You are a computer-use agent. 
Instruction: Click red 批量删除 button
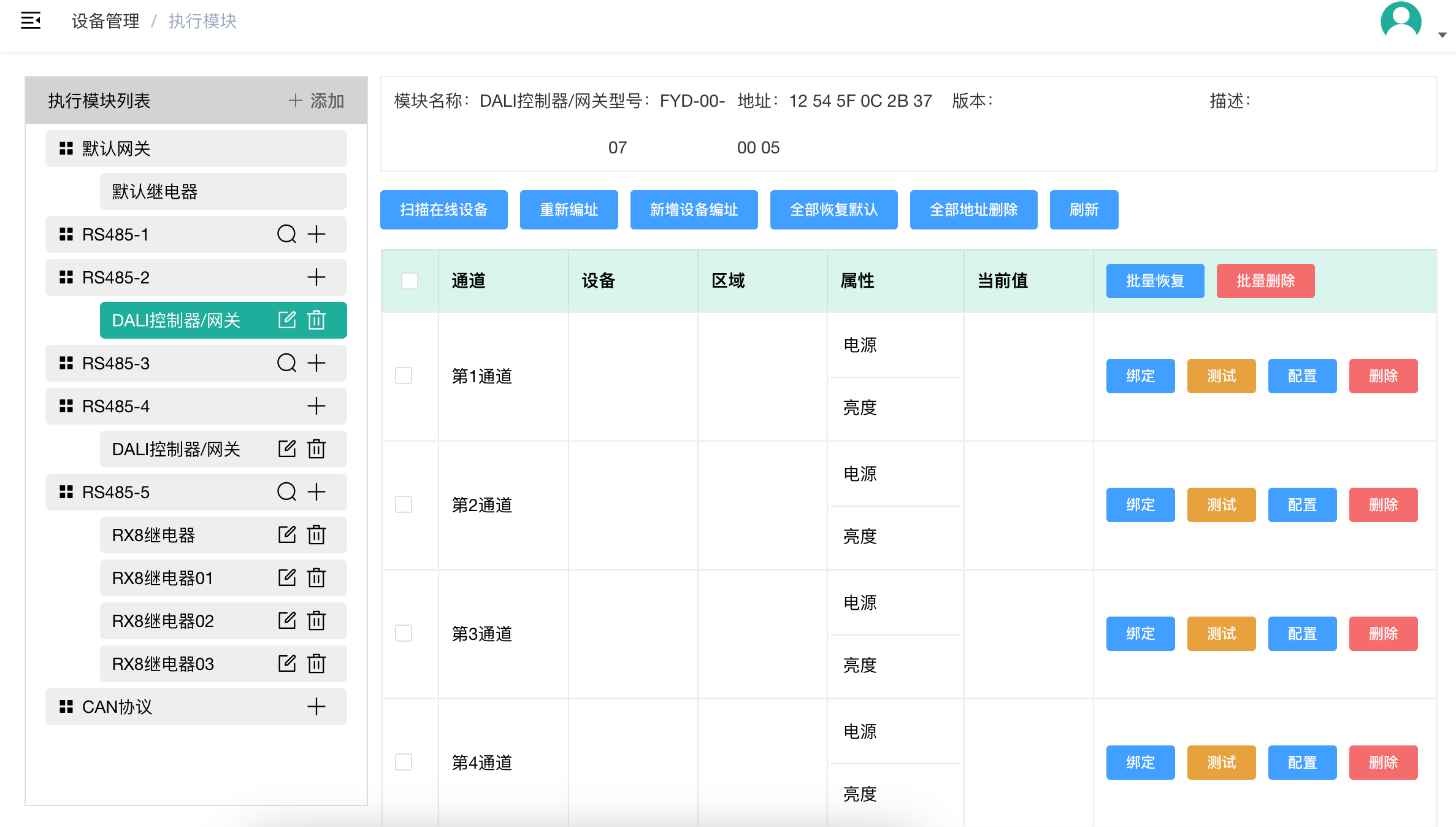tap(1266, 281)
